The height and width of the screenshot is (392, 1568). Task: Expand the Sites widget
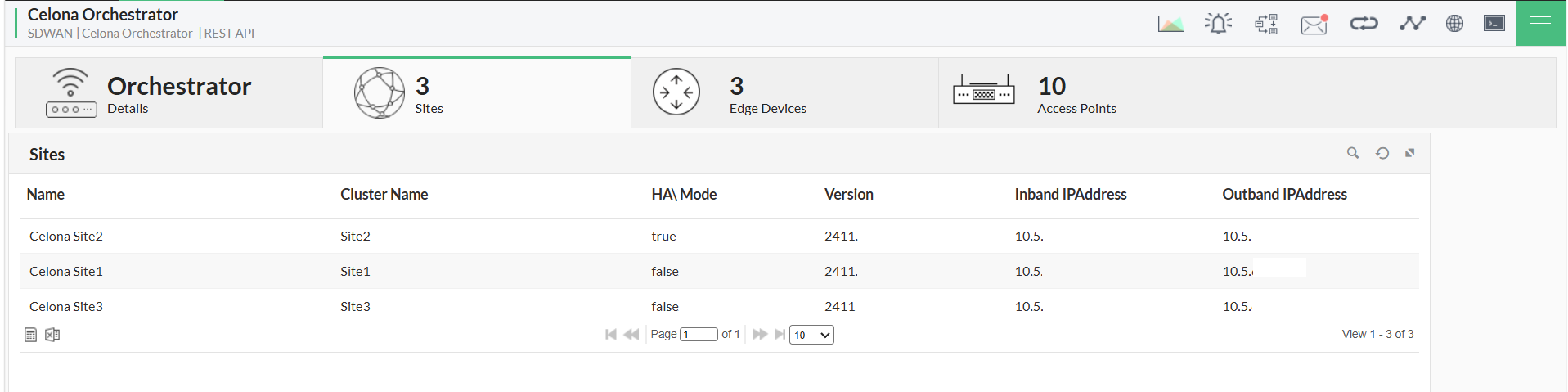(1410, 153)
